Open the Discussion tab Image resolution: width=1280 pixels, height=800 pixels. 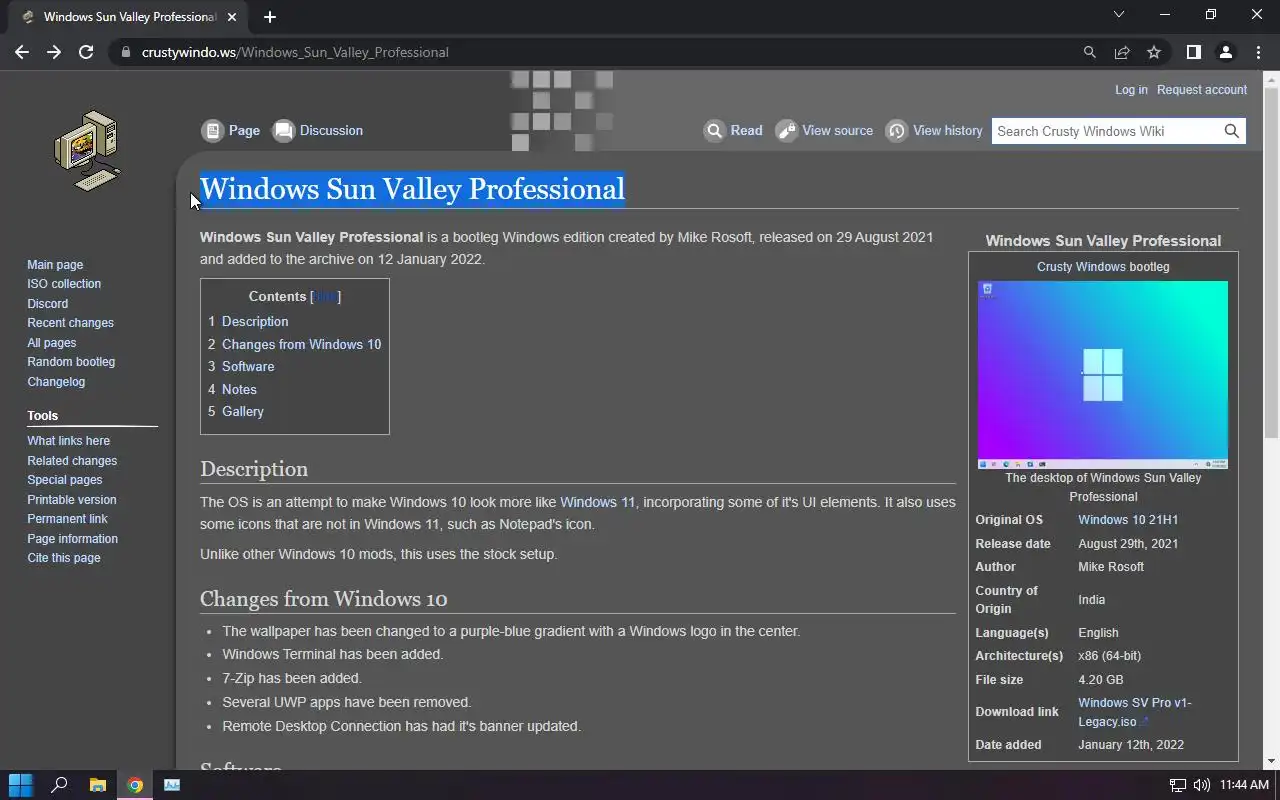[x=318, y=131]
